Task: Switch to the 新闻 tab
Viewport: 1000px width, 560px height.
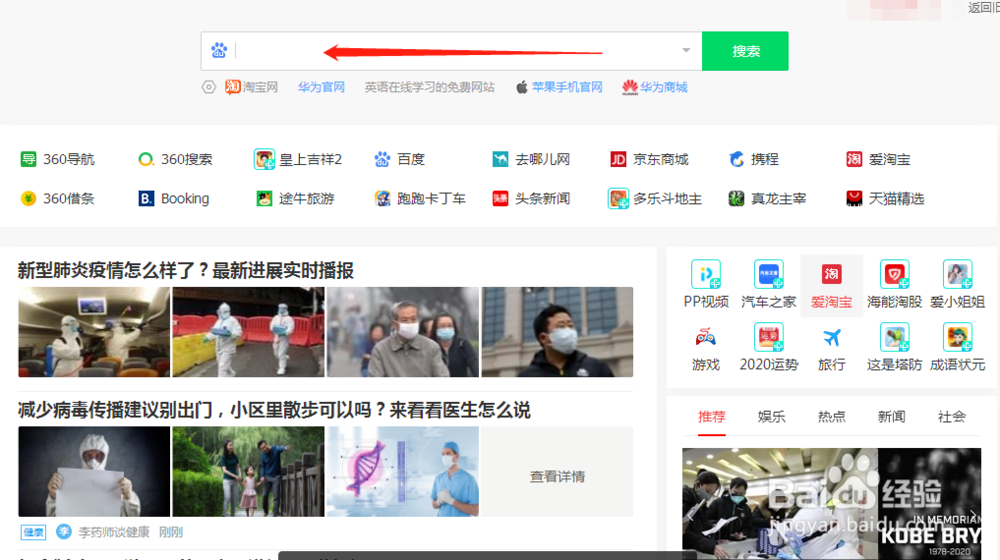Action: click(x=892, y=417)
